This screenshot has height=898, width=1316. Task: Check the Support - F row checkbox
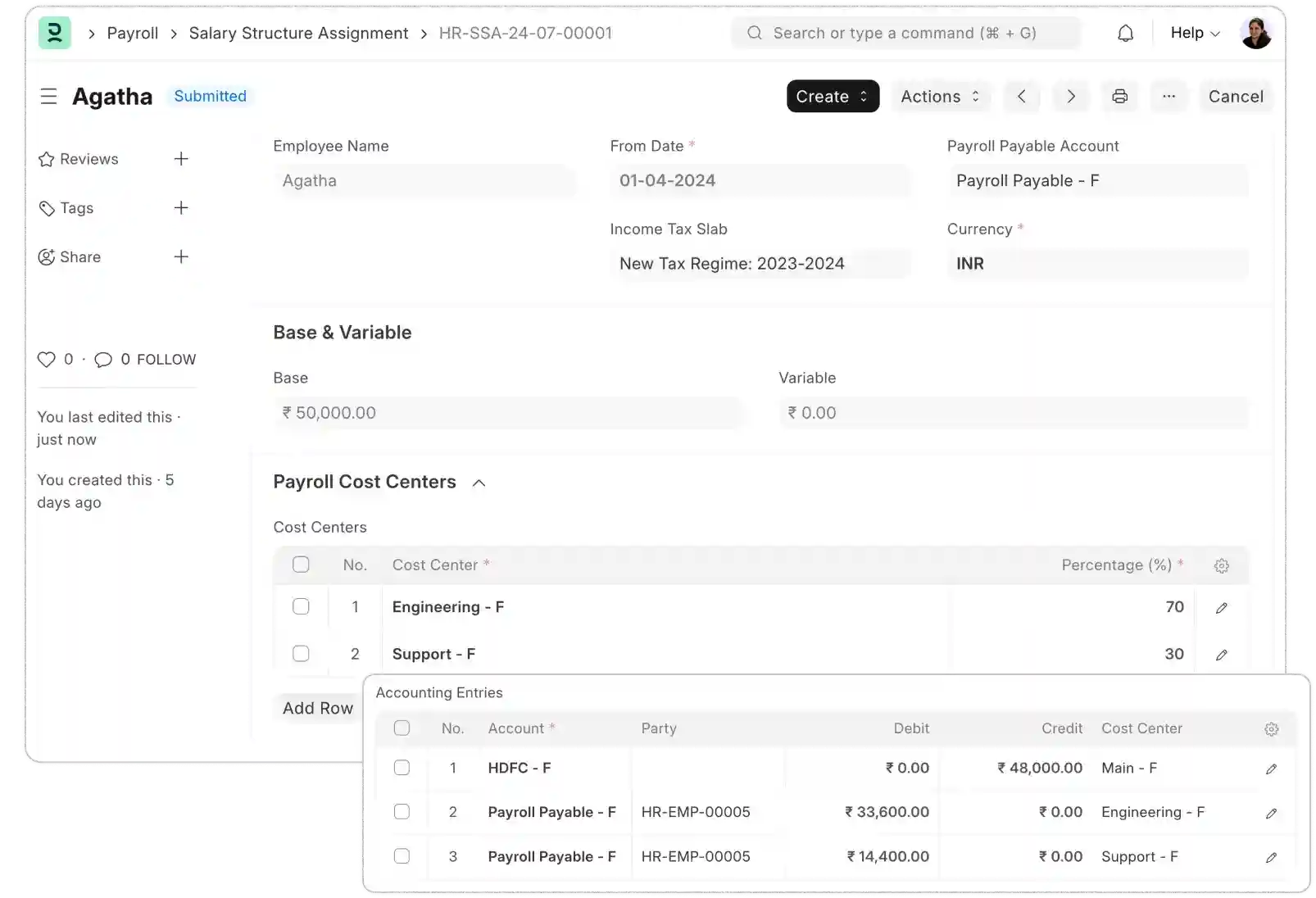coord(302,654)
